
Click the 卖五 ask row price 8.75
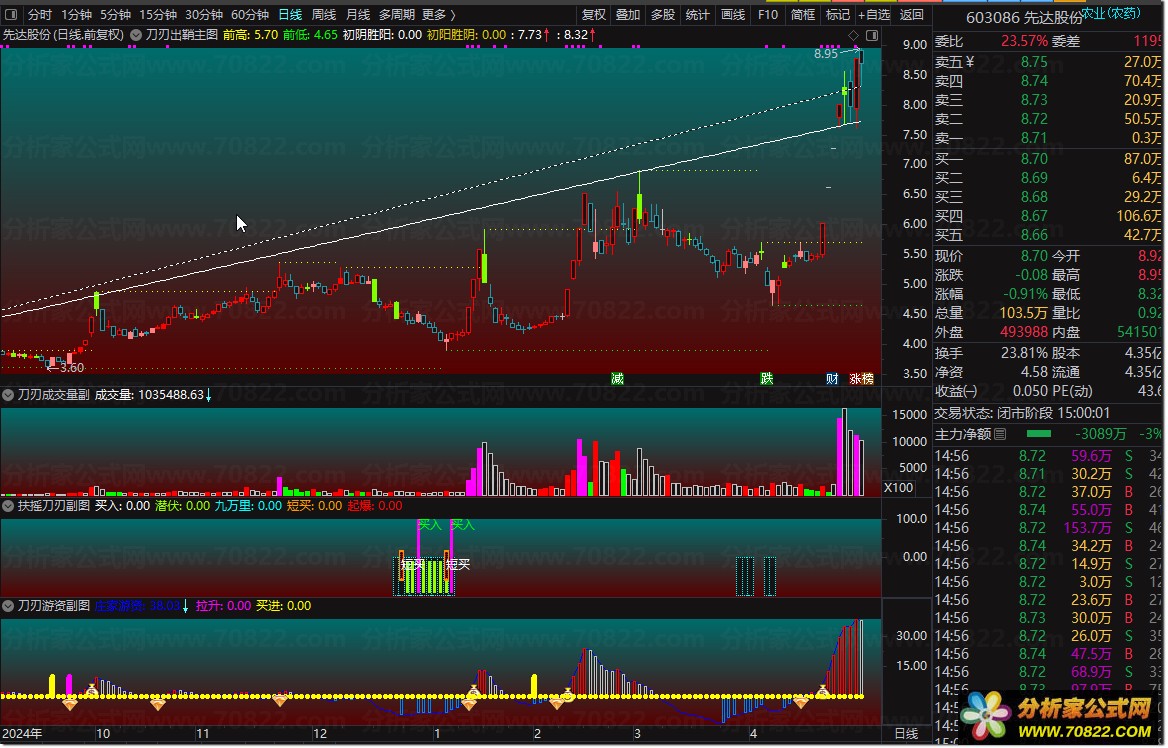click(1034, 62)
